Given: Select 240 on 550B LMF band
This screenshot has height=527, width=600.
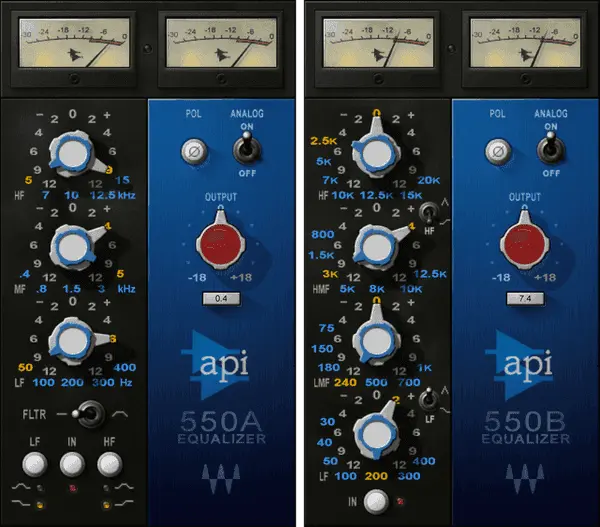Looking at the screenshot, I should point(346,382).
